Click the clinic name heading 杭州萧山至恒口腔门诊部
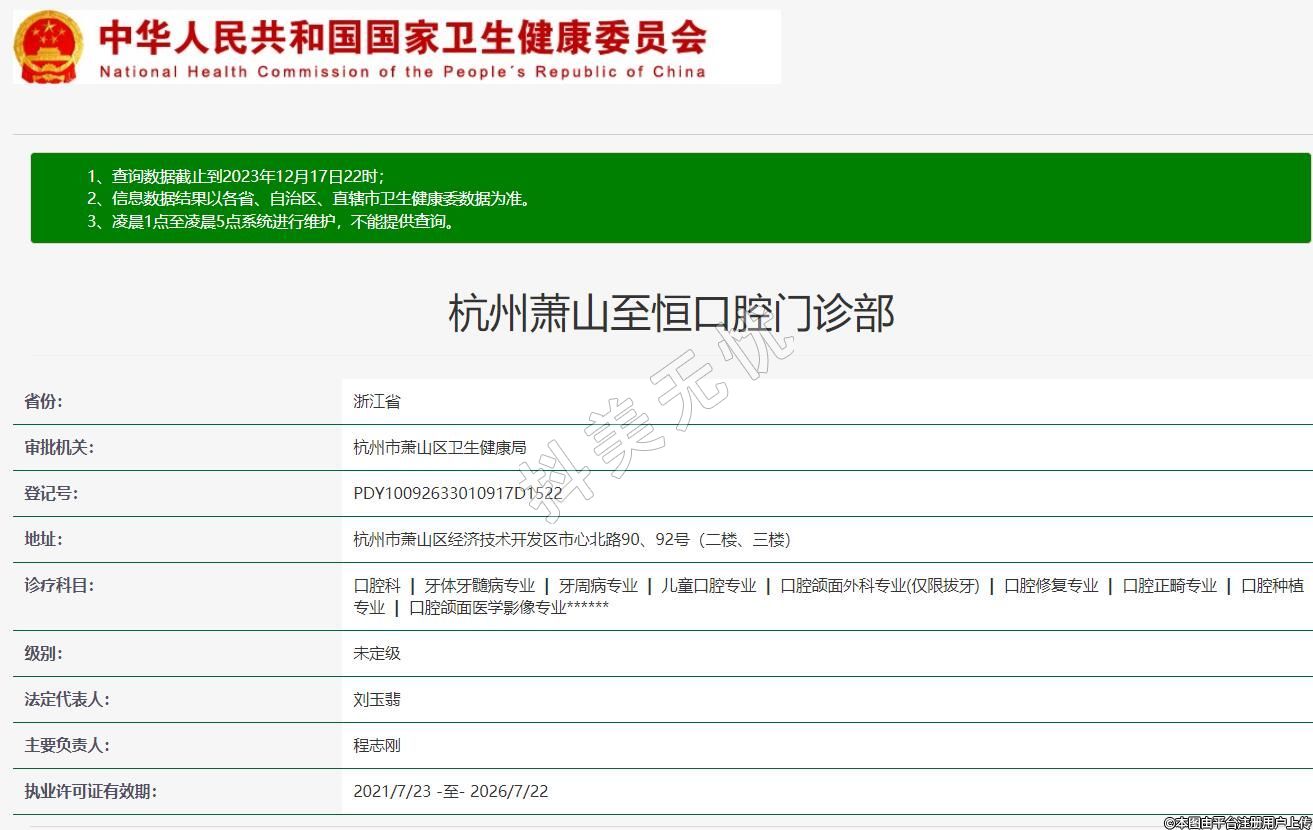Image resolution: width=1313 pixels, height=830 pixels. click(x=670, y=314)
